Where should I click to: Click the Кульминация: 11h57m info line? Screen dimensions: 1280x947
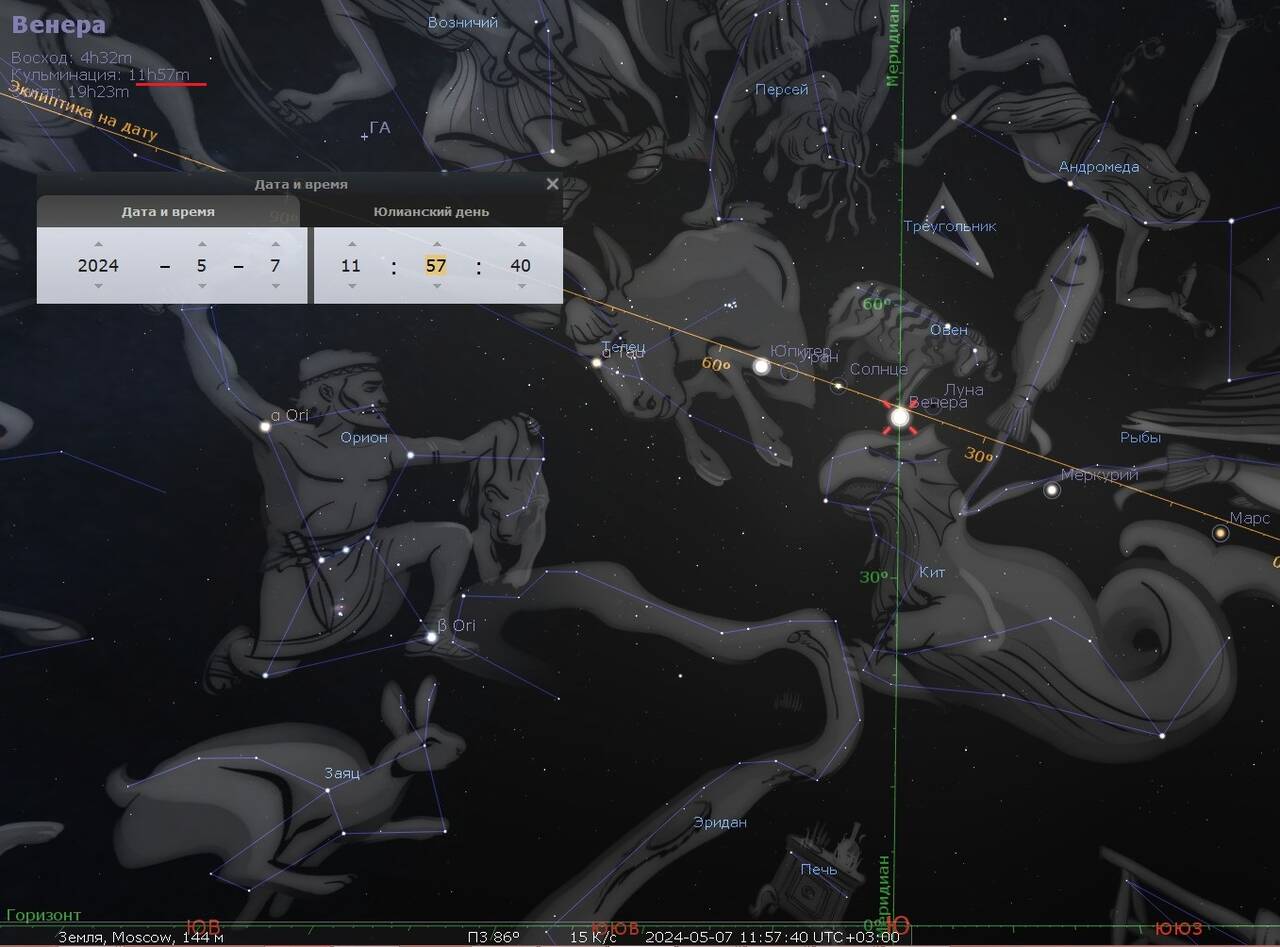pos(100,75)
